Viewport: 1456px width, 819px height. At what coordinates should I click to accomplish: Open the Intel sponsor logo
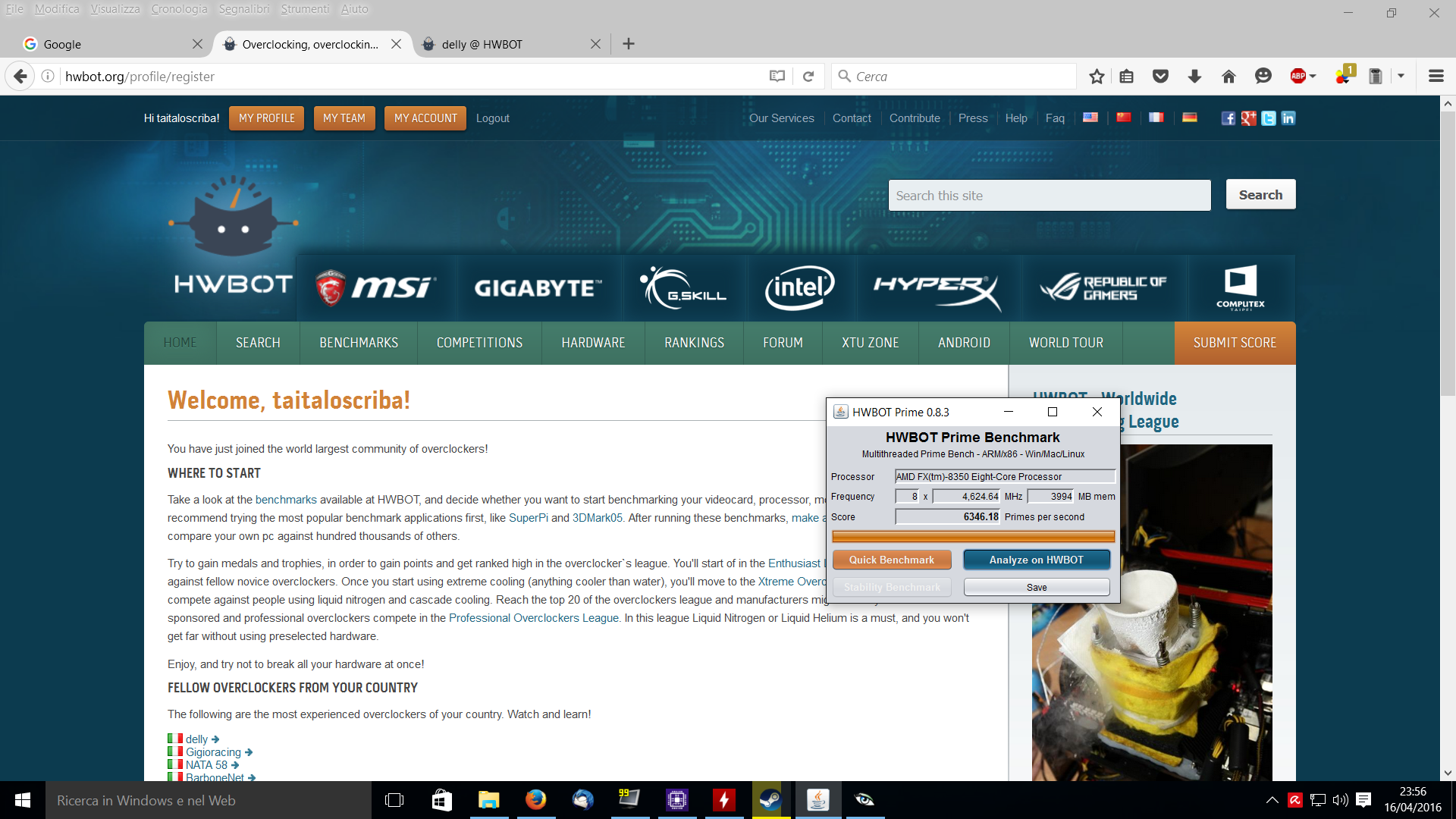point(799,288)
